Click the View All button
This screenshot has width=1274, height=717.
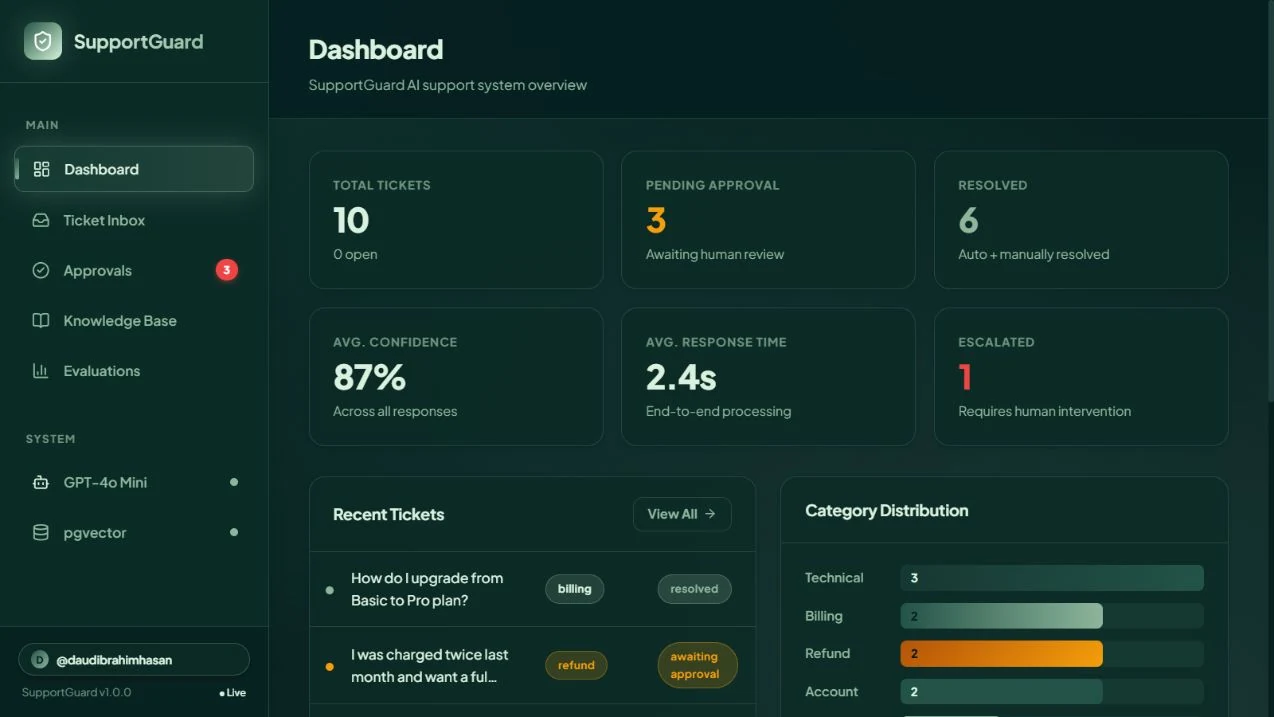(x=682, y=514)
